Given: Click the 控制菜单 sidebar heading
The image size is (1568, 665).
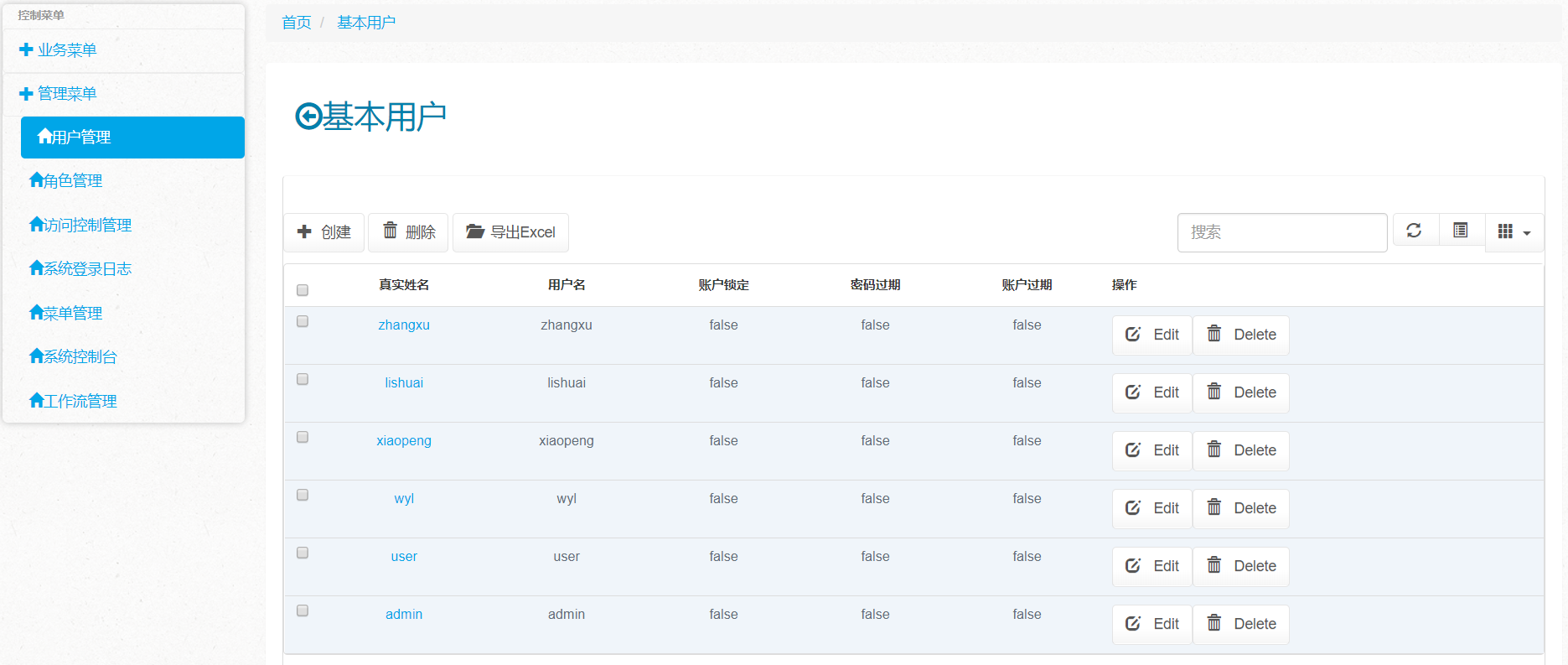Looking at the screenshot, I should (x=41, y=15).
